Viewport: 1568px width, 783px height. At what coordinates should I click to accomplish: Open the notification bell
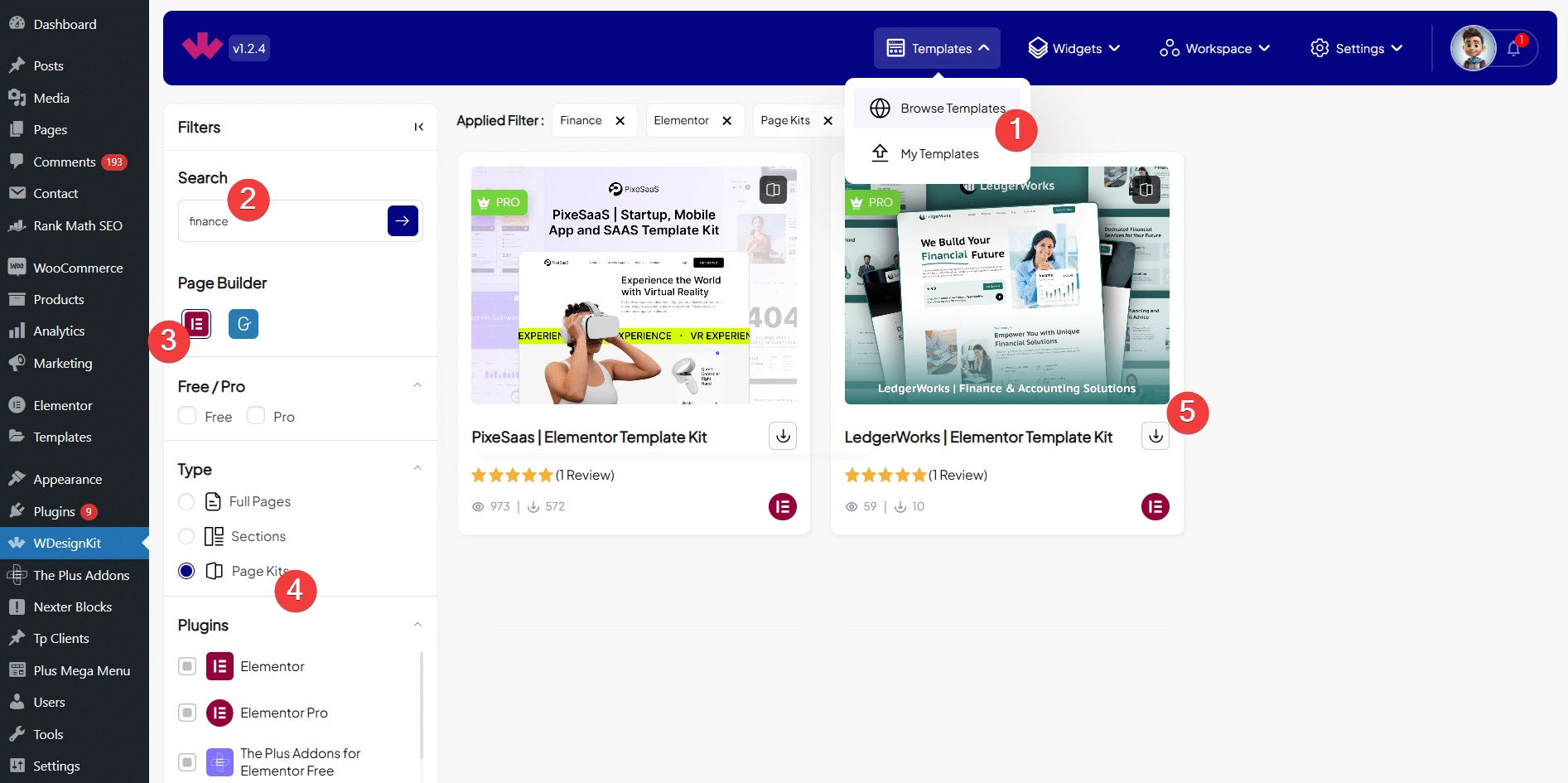click(1513, 49)
